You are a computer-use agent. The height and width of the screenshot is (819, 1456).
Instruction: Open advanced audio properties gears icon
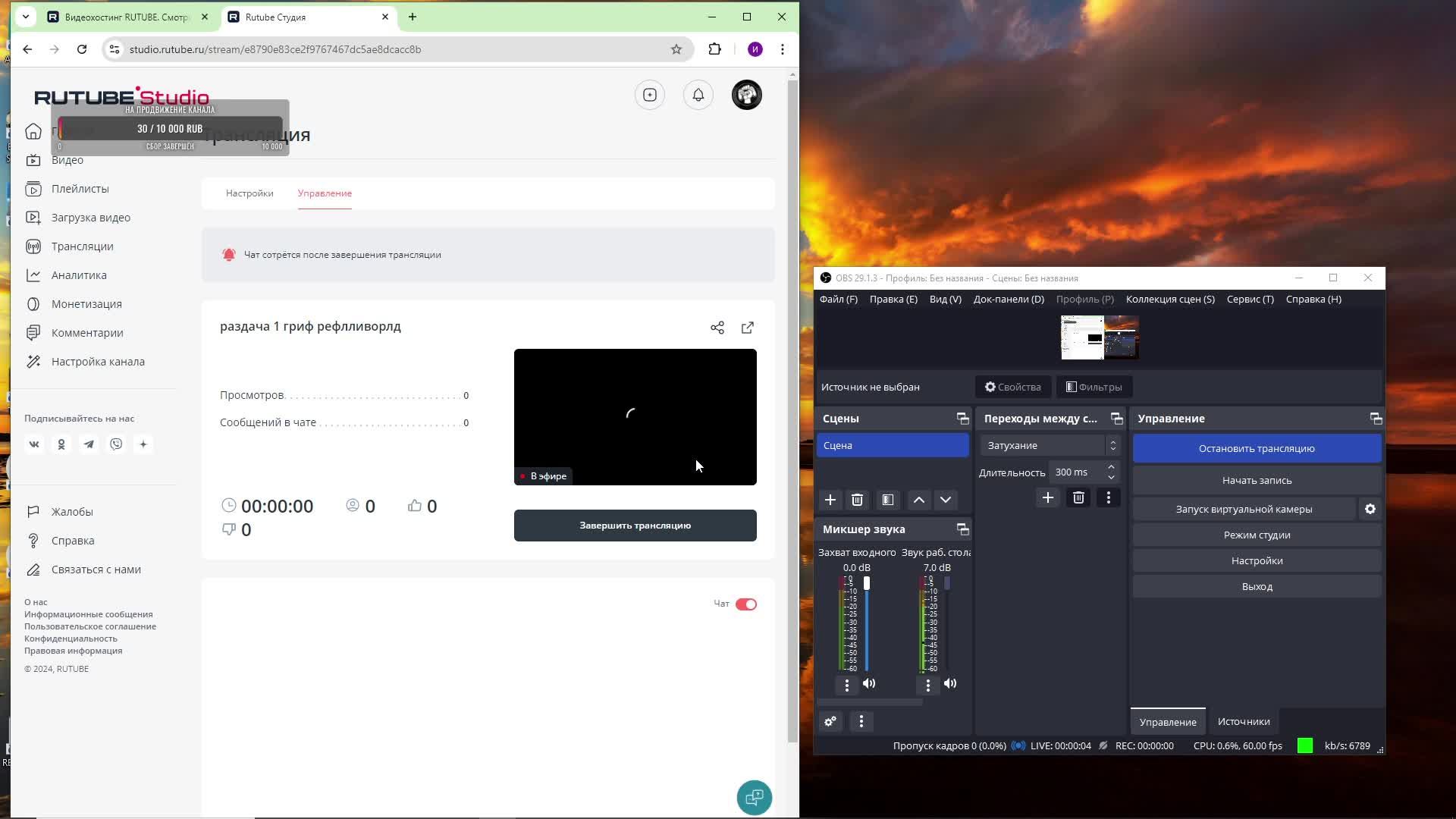(x=831, y=722)
